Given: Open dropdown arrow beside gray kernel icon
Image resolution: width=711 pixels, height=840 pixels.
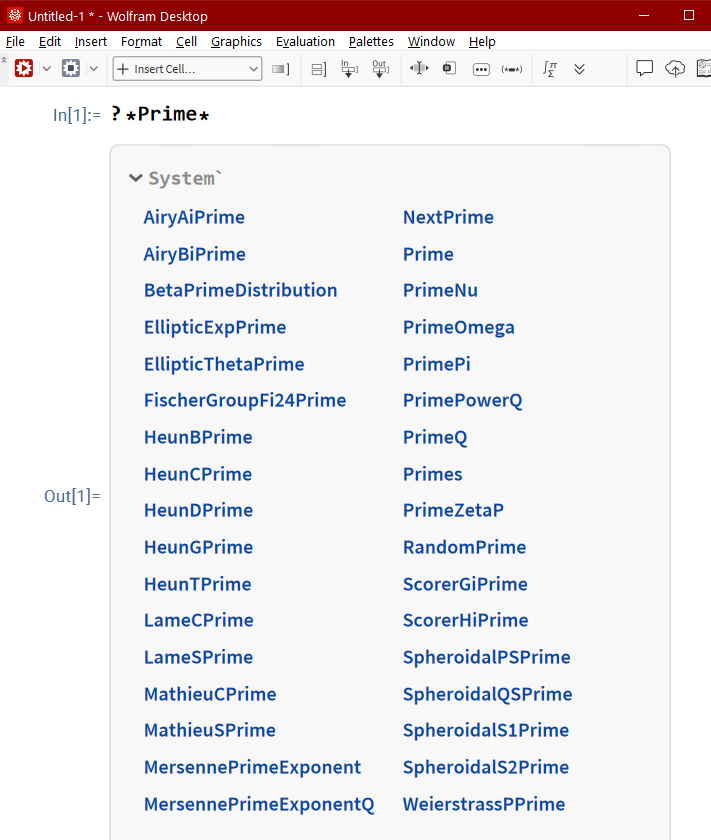Looking at the screenshot, I should tap(94, 69).
